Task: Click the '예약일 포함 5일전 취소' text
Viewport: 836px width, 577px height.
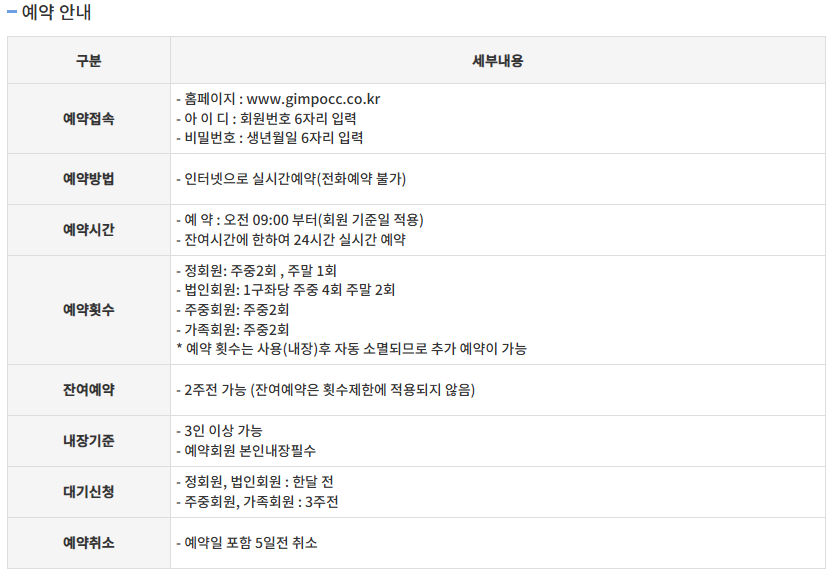Action: point(246,542)
